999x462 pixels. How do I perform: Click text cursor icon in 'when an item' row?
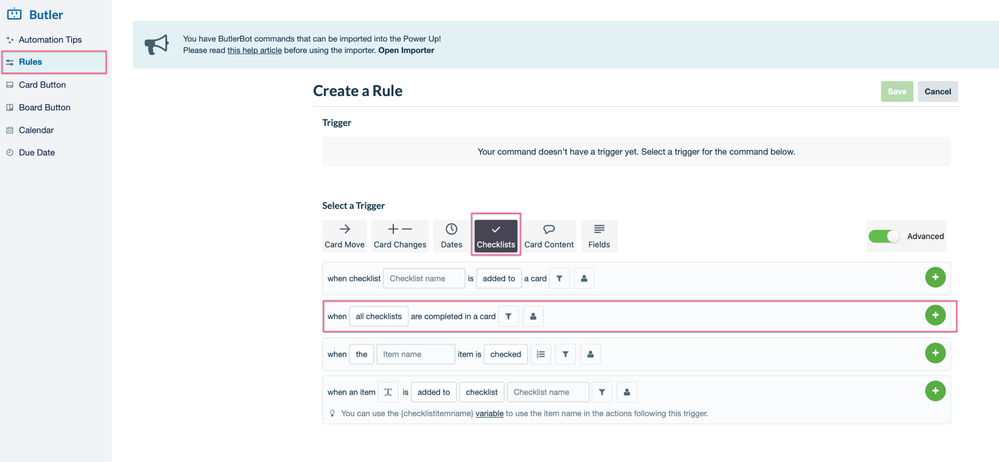pos(388,392)
